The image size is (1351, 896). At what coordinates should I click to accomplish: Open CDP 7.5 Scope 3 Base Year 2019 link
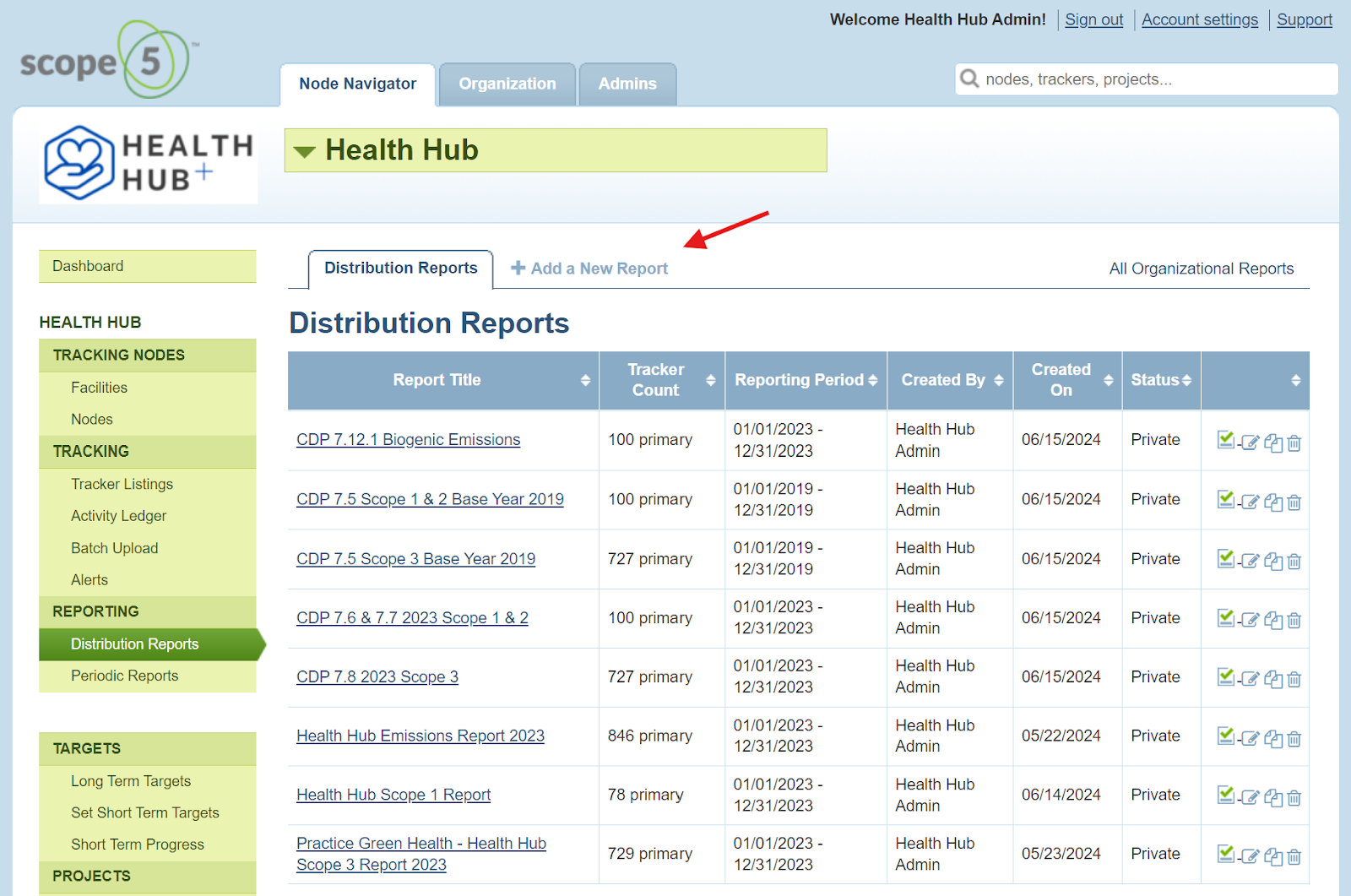(x=415, y=559)
